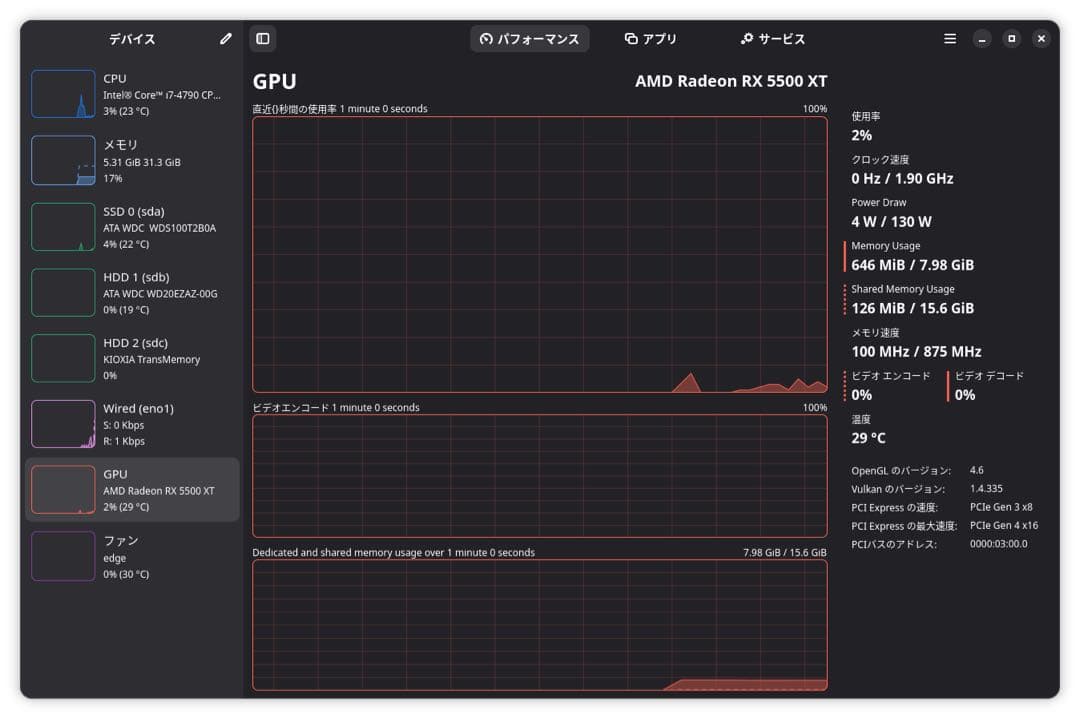Click the CPU mini graph thumbnail
1080x719 pixels.
[x=63, y=94]
